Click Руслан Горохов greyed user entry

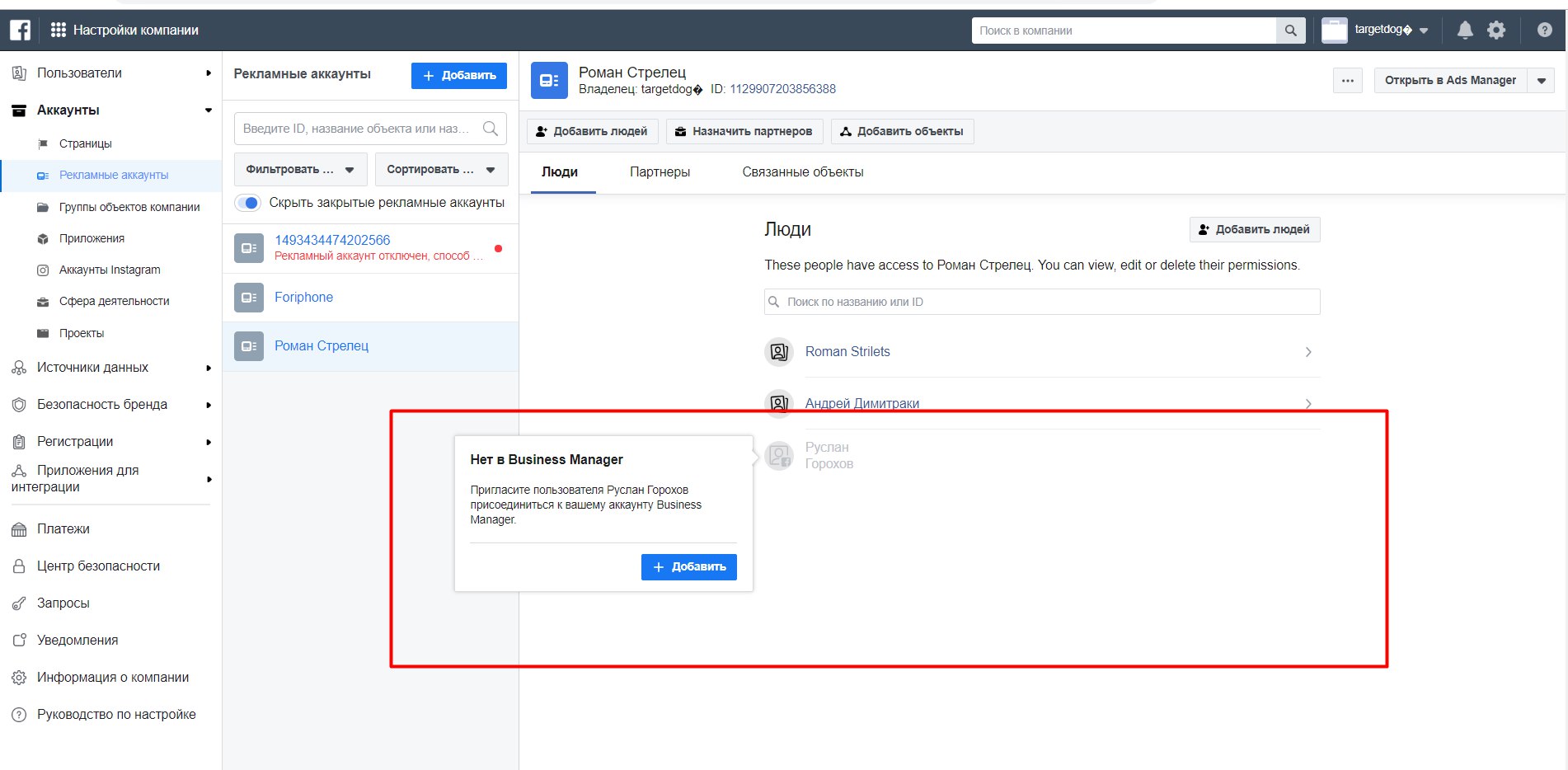[x=829, y=455]
